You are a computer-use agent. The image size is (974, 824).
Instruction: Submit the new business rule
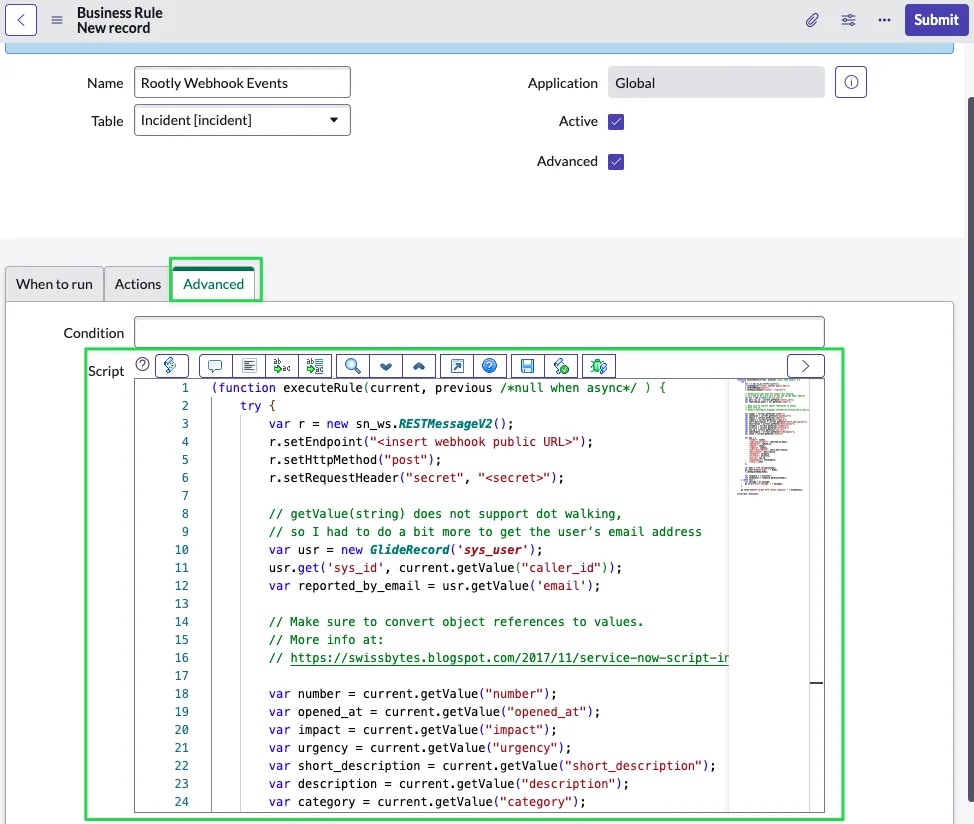pyautogui.click(x=936, y=20)
